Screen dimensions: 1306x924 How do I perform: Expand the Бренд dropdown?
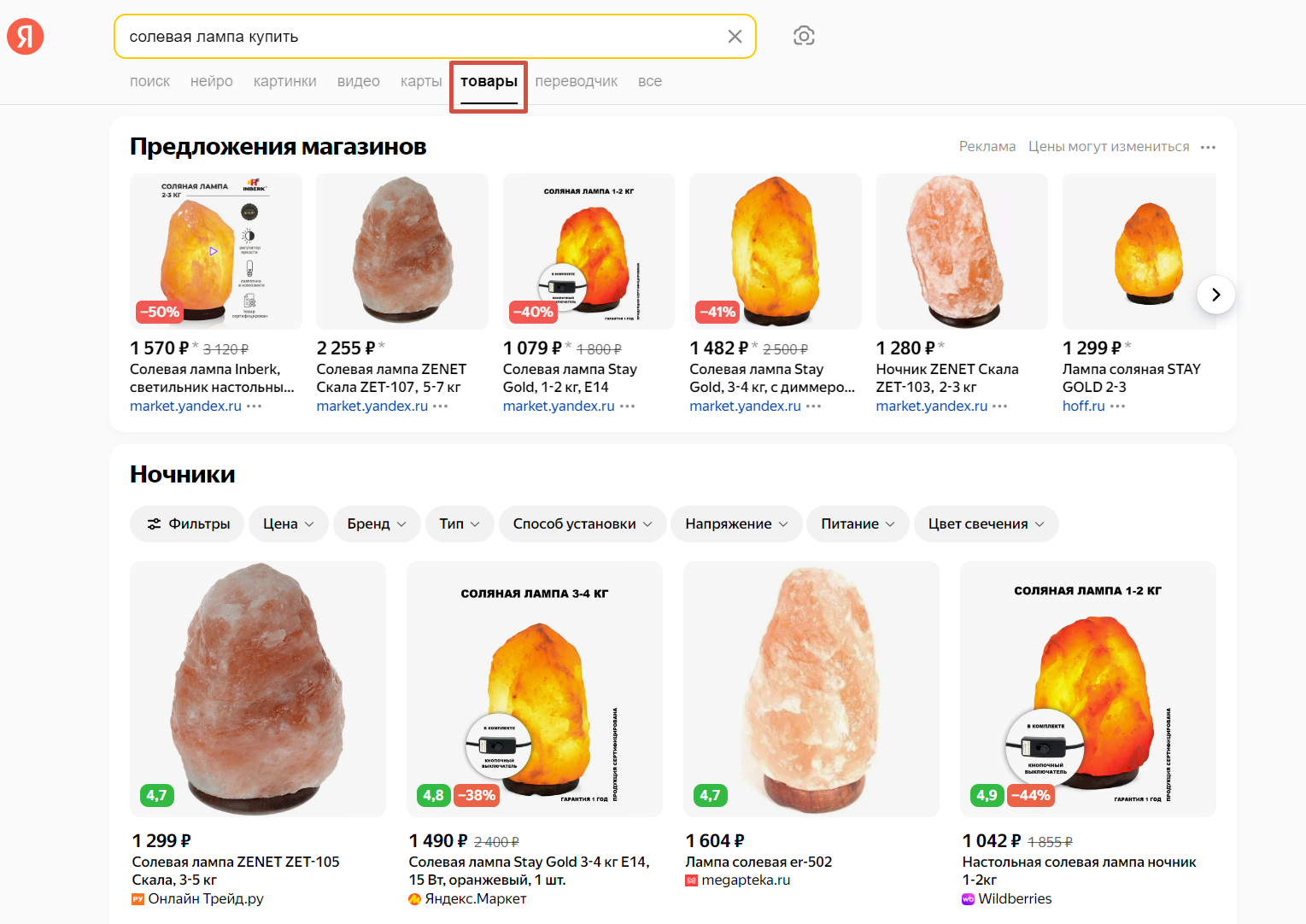point(377,523)
